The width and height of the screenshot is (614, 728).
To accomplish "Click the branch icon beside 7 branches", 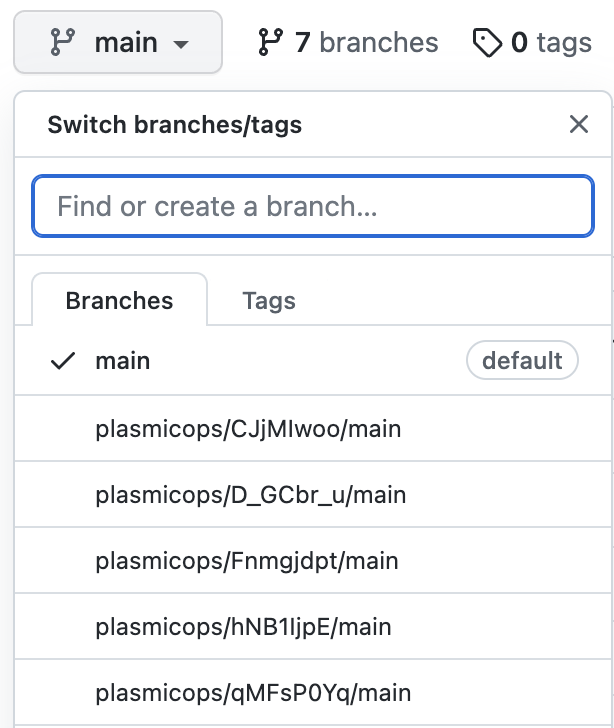I will 270,43.
